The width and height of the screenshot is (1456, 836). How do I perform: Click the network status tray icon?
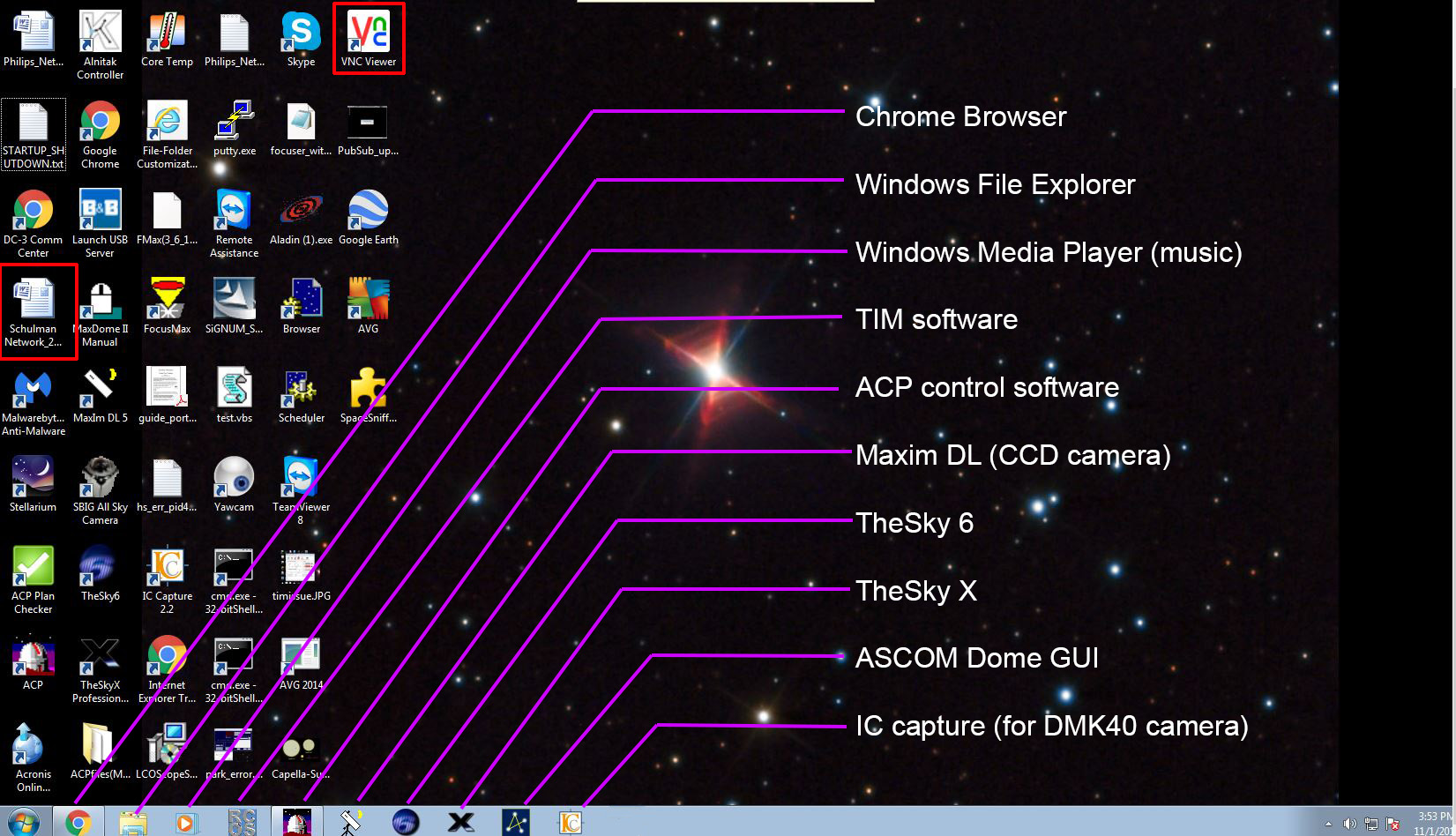click(x=1371, y=824)
